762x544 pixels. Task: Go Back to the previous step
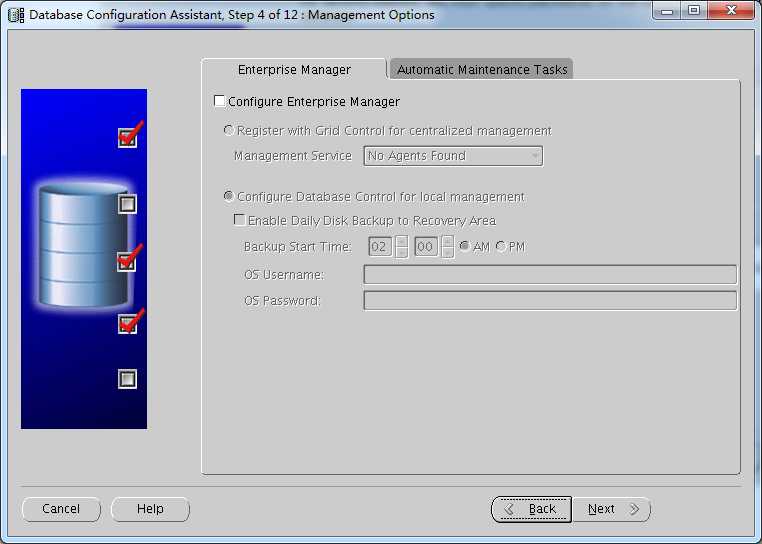pyautogui.click(x=532, y=509)
